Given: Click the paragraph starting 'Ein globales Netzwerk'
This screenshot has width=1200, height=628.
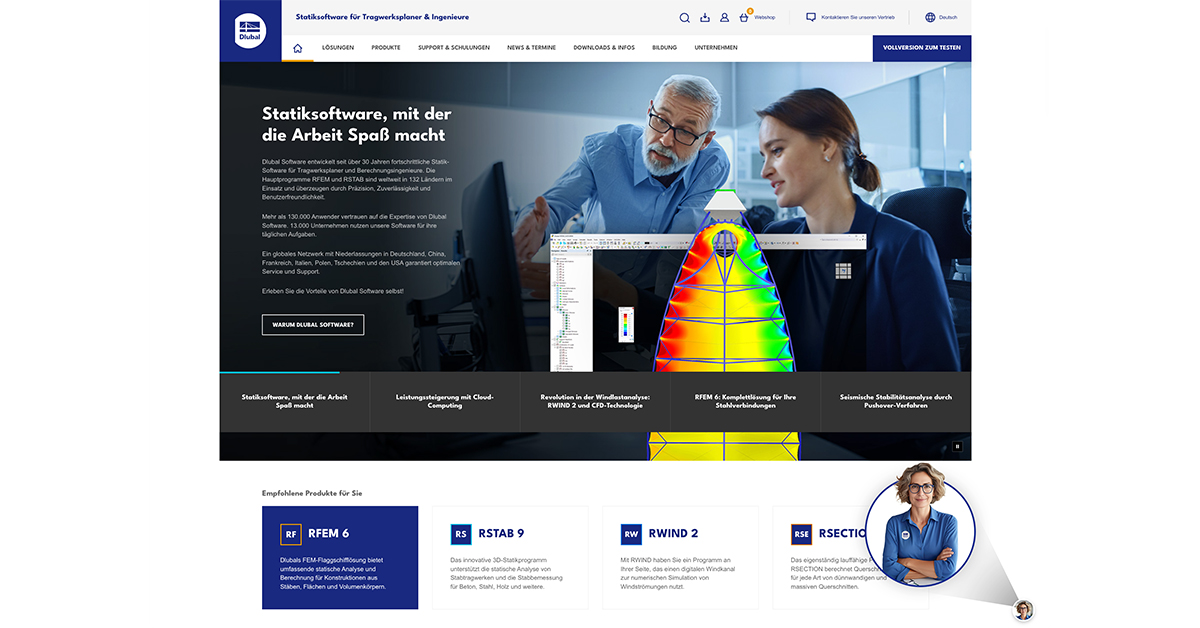Looking at the screenshot, I should click(x=360, y=262).
